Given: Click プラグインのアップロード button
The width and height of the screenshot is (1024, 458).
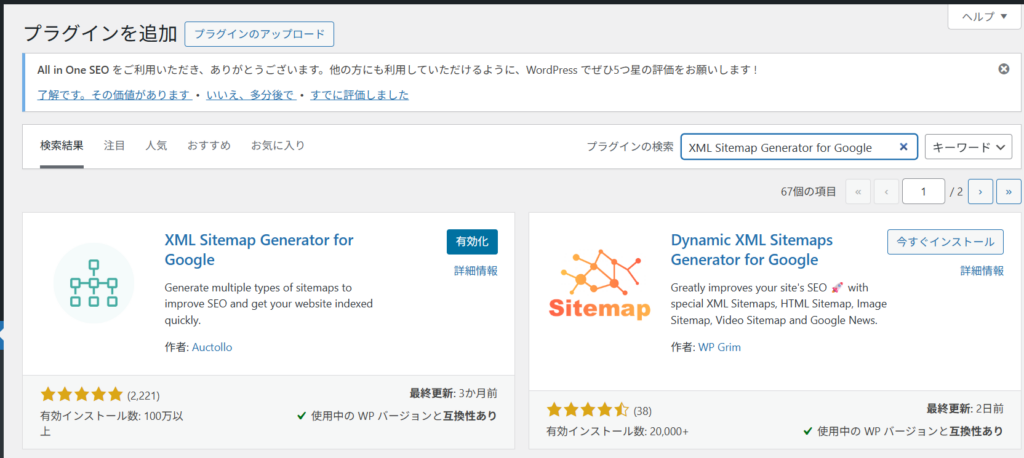Looking at the screenshot, I should coord(259,34).
